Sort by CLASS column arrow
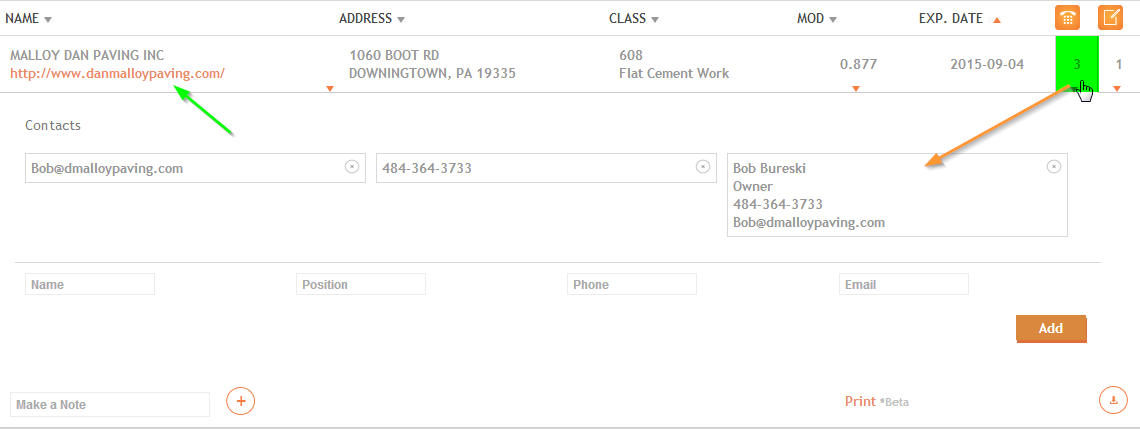Image resolution: width=1140 pixels, height=430 pixels. 655,20
